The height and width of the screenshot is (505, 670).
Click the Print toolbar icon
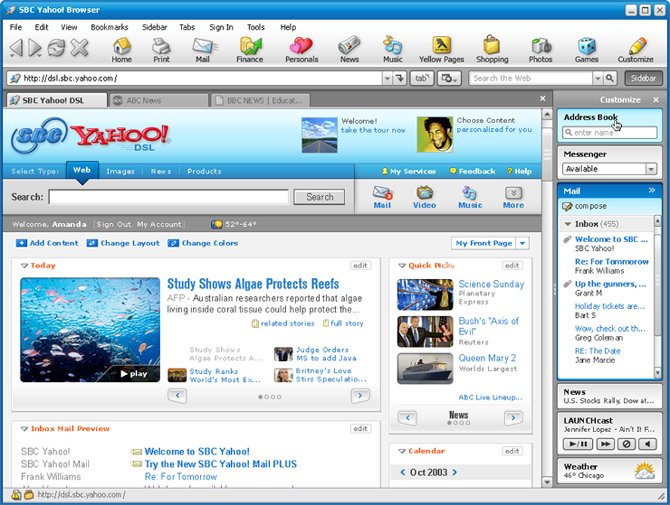pos(162,50)
